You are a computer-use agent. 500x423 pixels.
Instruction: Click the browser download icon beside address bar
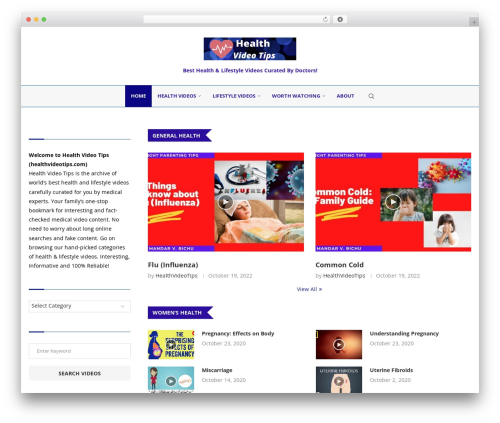[x=340, y=19]
